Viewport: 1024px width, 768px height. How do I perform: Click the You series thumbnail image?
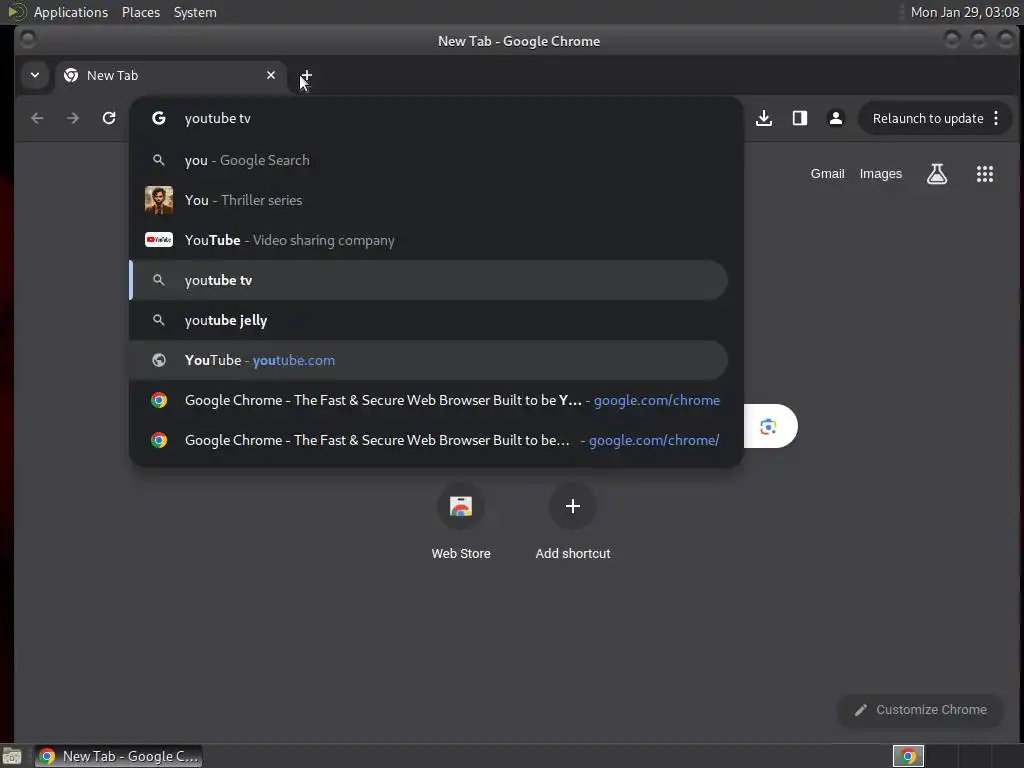[159, 200]
